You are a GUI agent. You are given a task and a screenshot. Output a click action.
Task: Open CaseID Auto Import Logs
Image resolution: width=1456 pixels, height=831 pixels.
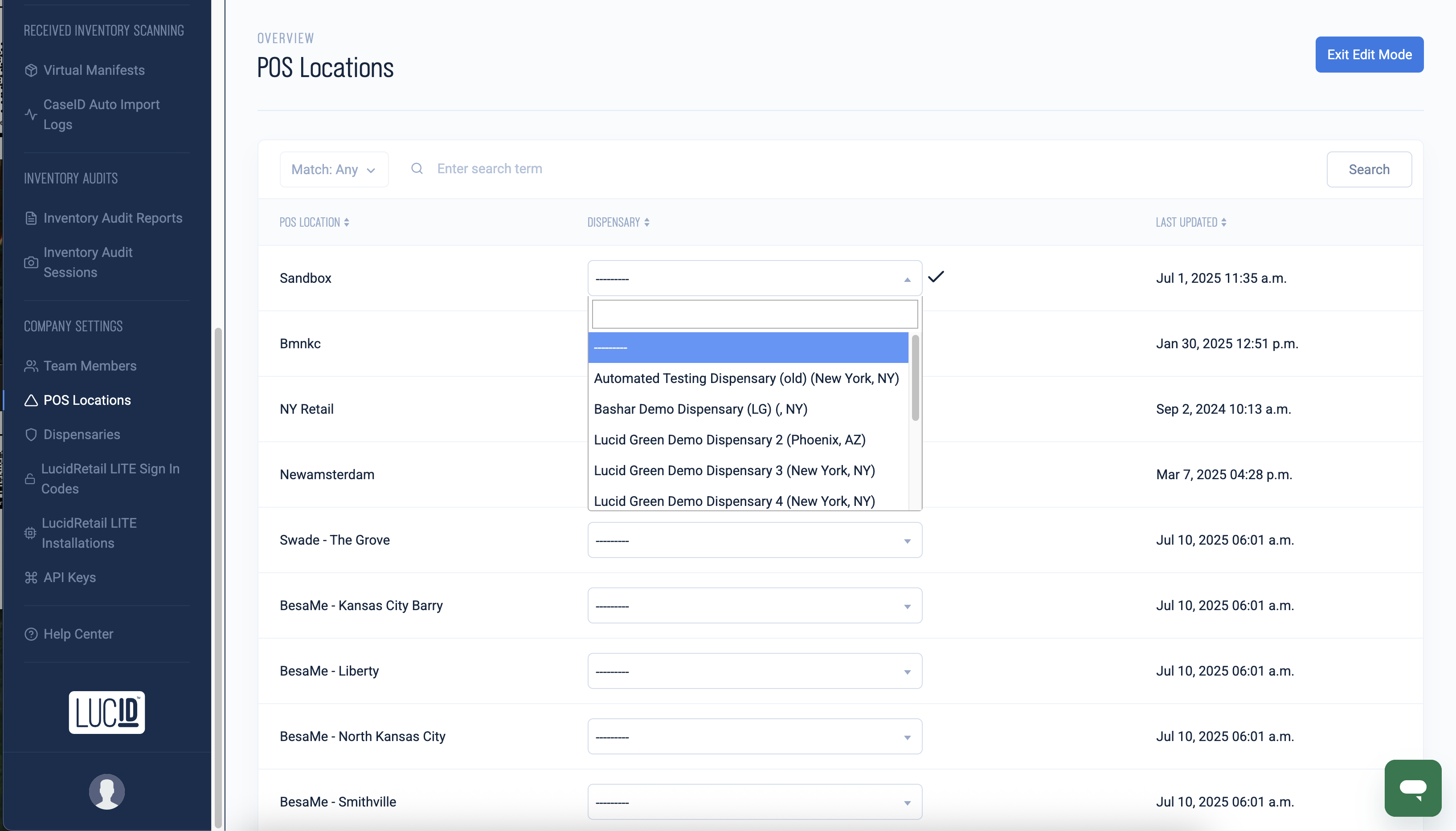(x=102, y=114)
